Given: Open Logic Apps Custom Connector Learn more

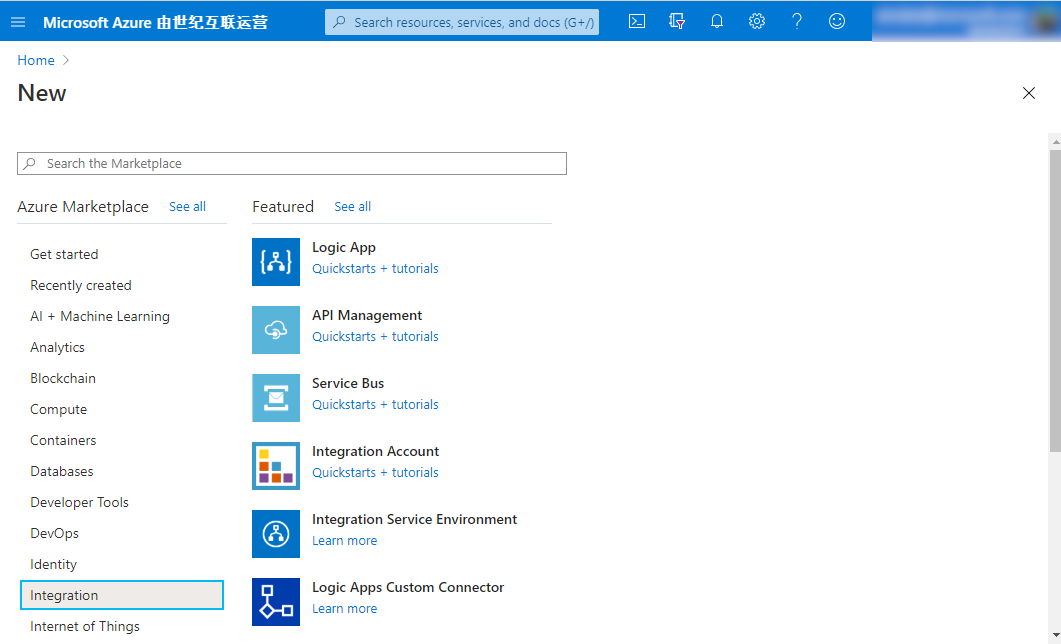Looking at the screenshot, I should [x=344, y=609].
